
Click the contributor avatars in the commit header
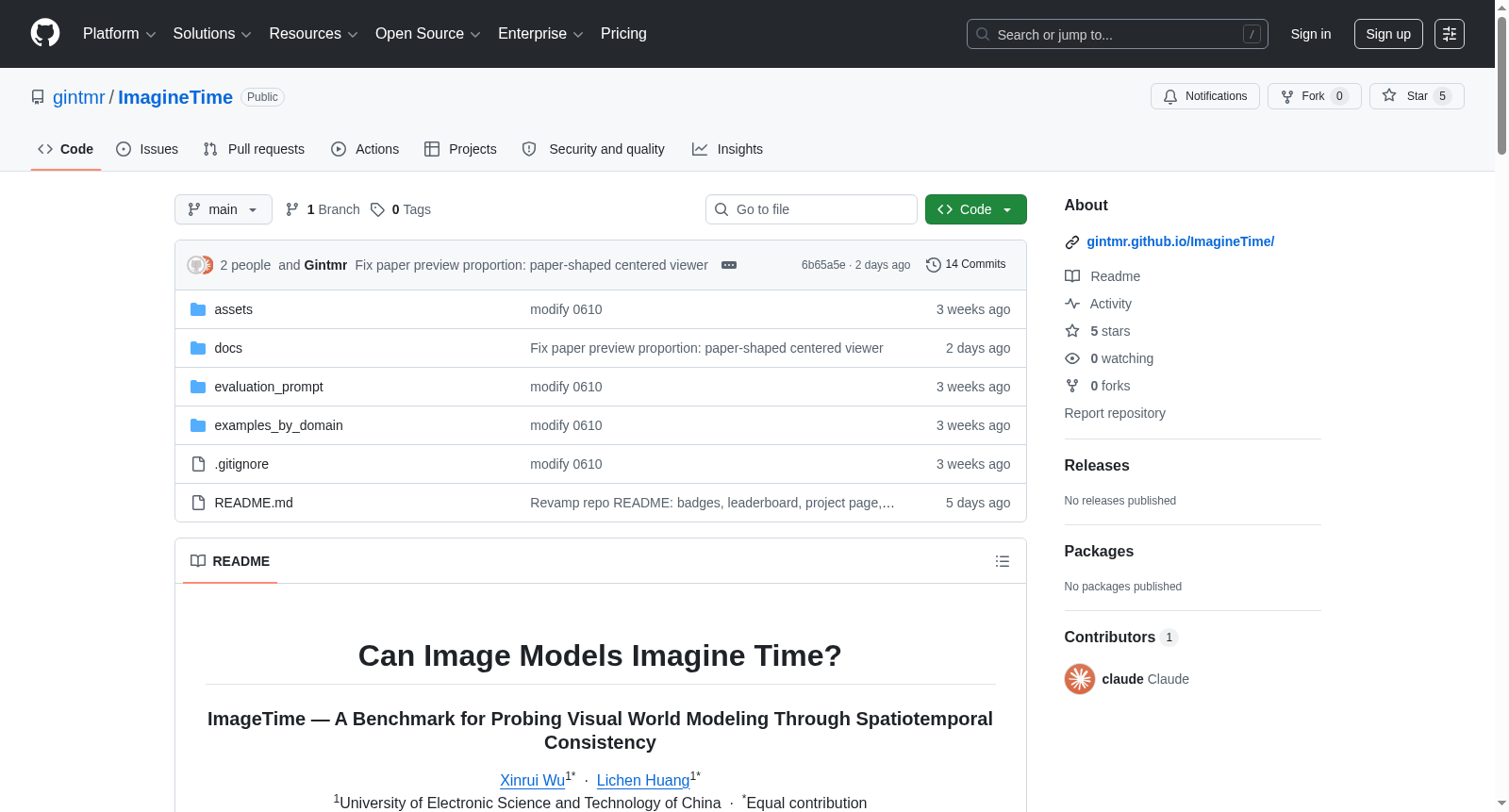pyautogui.click(x=200, y=265)
